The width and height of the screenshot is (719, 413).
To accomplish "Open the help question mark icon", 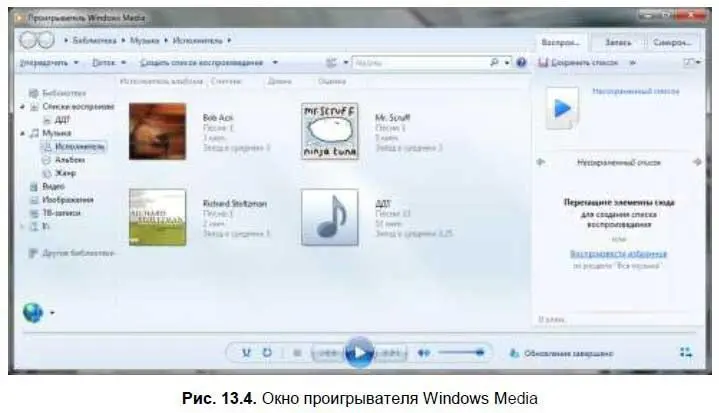I will 521,62.
